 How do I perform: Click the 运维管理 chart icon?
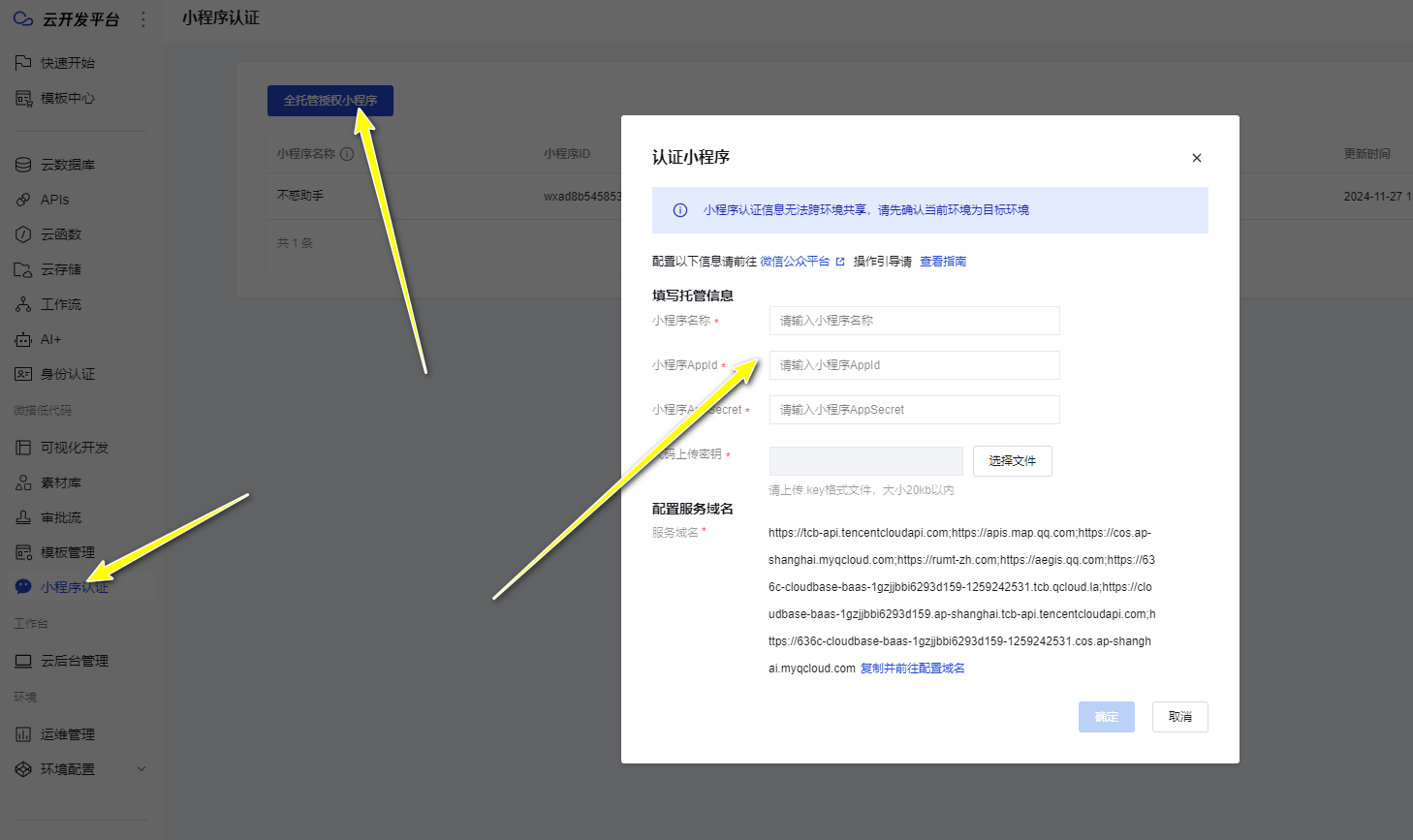pos(23,734)
